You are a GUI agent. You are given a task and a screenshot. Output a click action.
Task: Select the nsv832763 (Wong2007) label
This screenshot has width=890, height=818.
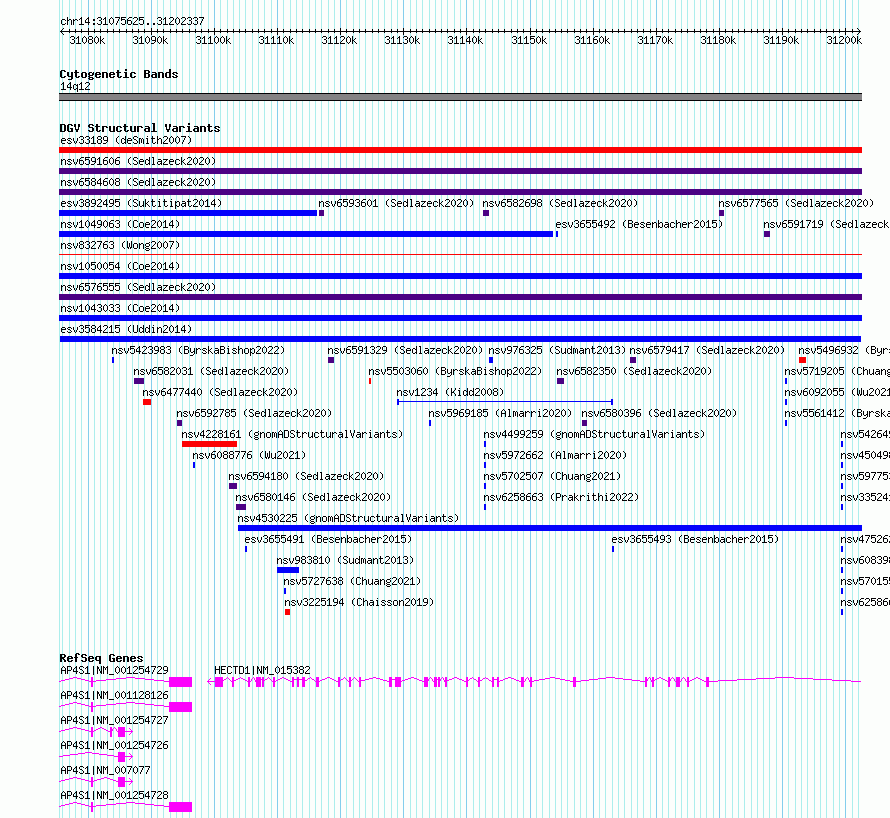(120, 245)
